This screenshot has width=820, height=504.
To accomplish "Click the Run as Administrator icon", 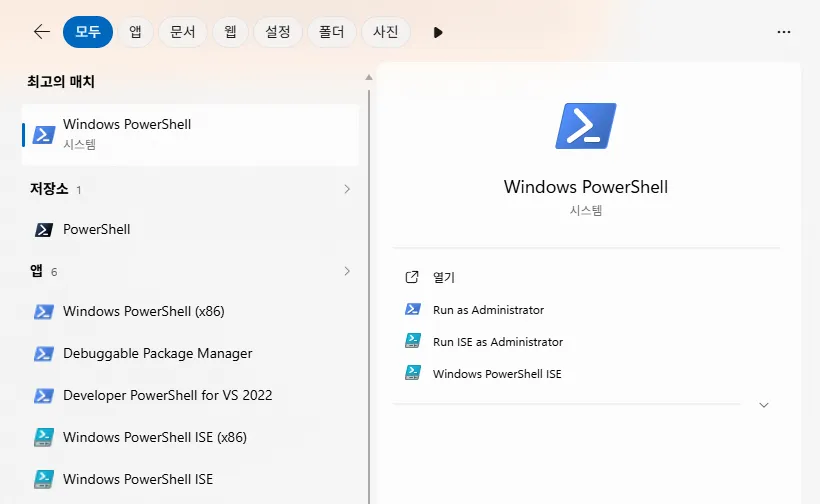I will tap(413, 309).
